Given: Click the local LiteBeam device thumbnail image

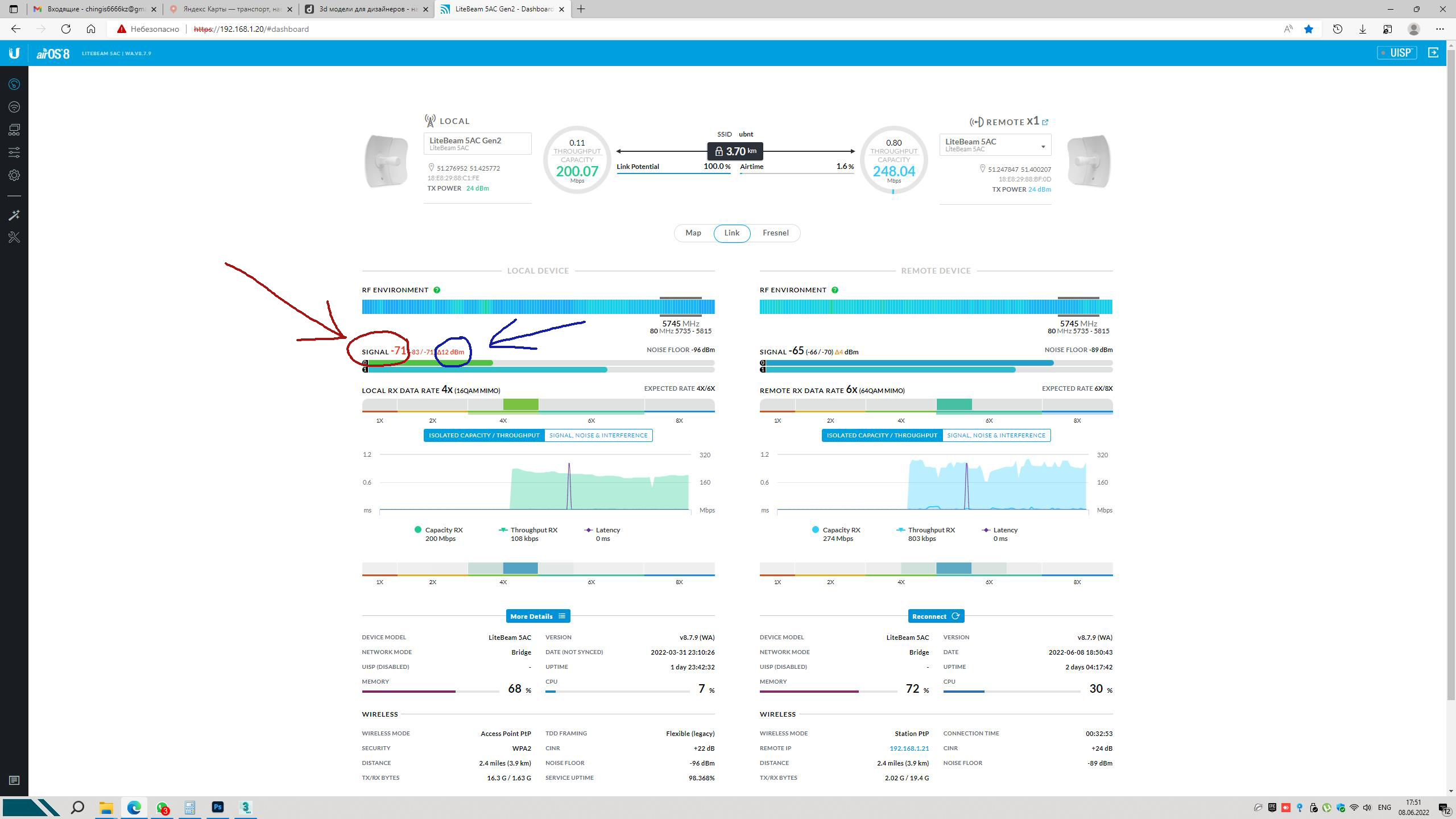Looking at the screenshot, I should click(x=386, y=161).
